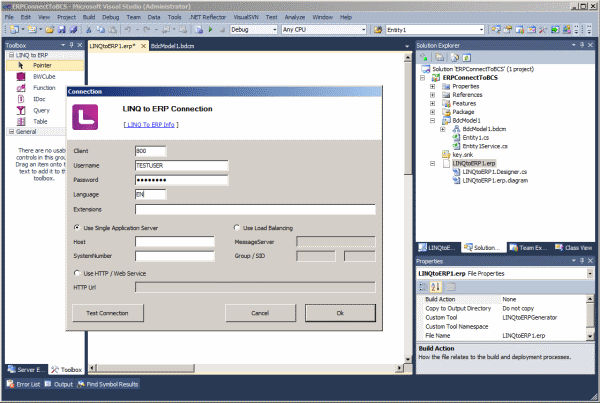
Task: Open the Output tab
Action: [x=59, y=384]
